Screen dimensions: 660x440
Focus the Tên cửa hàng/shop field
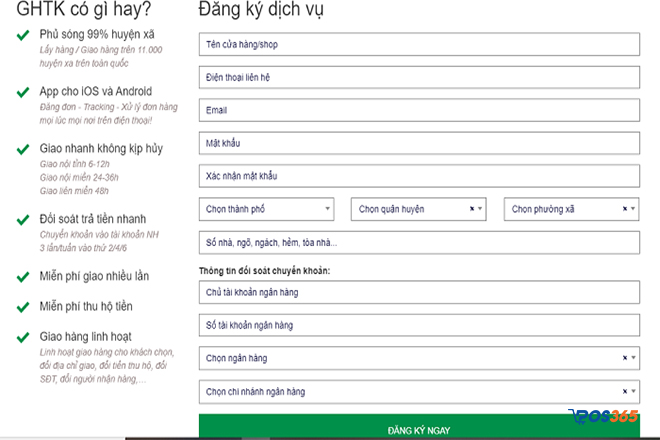(418, 45)
